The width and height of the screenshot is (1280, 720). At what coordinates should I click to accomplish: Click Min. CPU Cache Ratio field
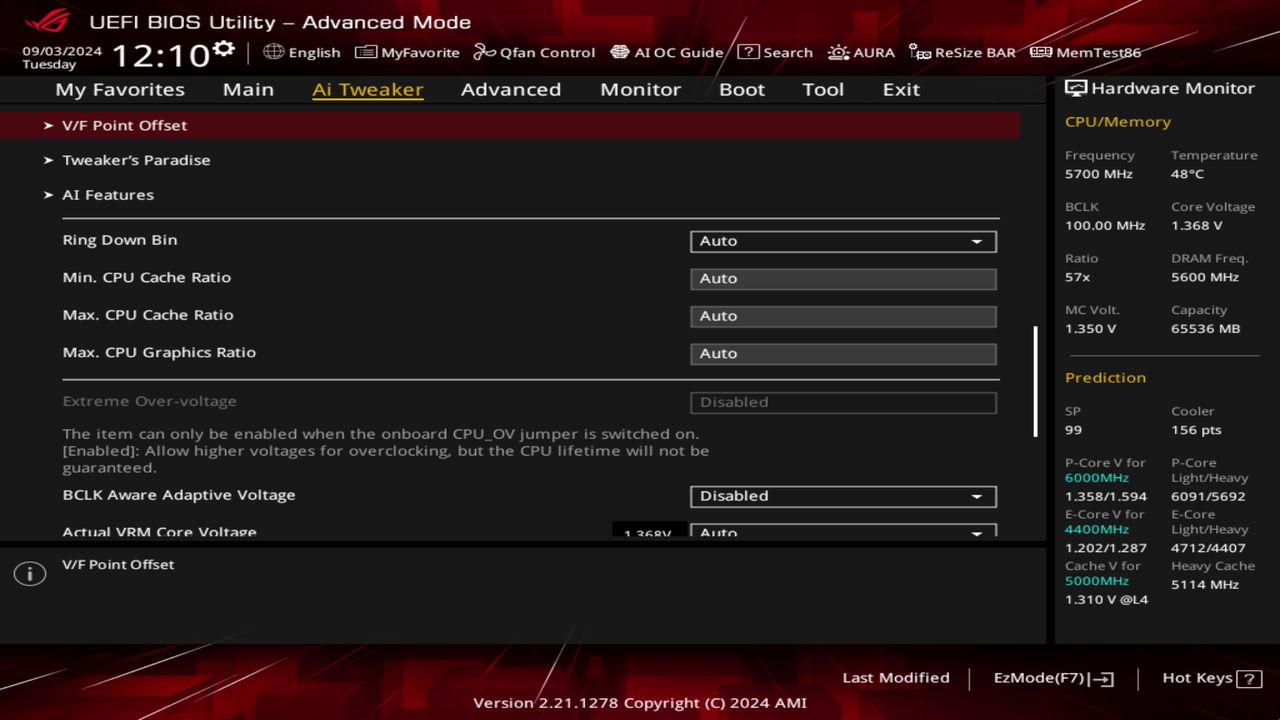coord(843,278)
